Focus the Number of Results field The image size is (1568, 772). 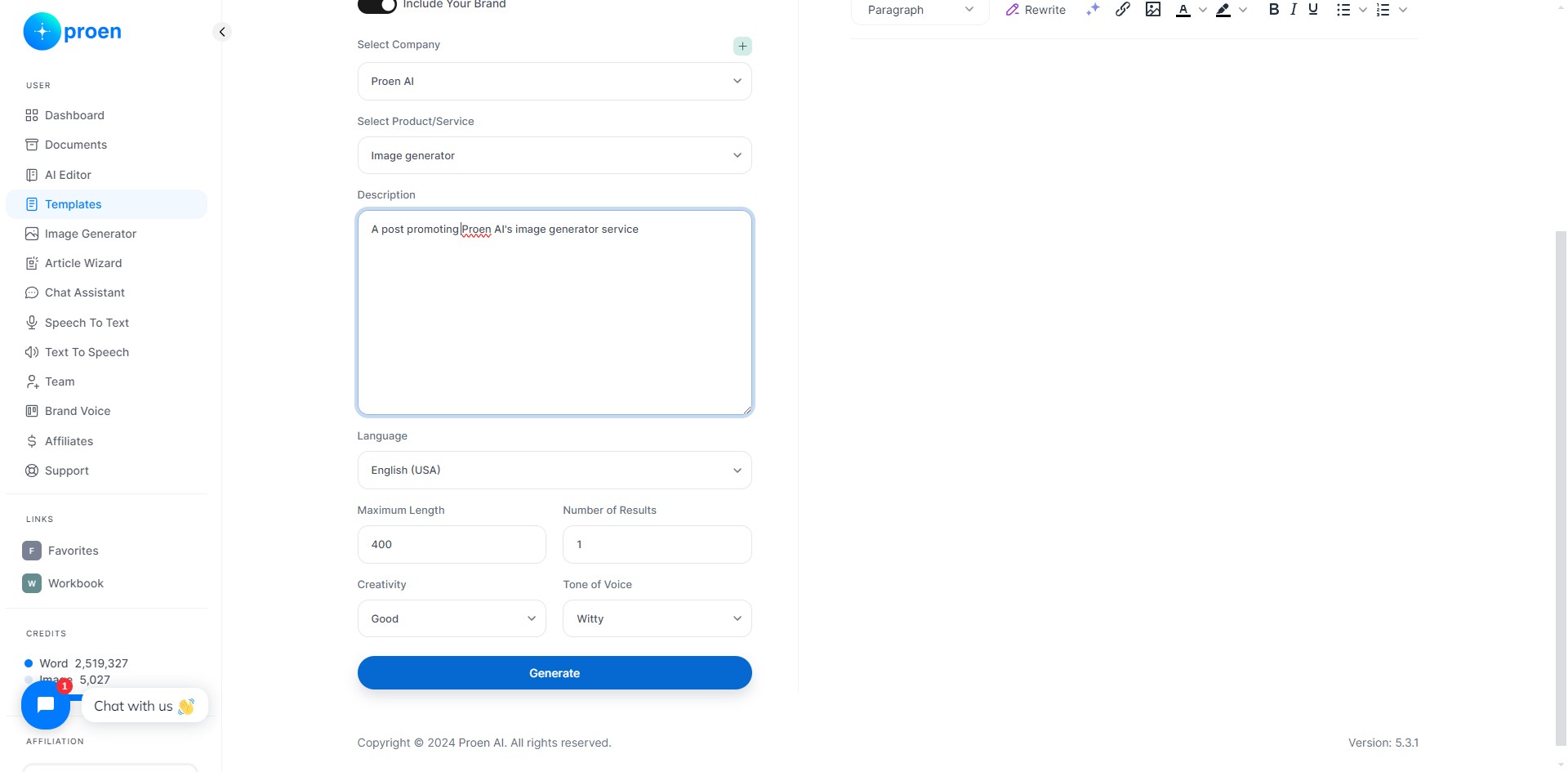coord(657,545)
